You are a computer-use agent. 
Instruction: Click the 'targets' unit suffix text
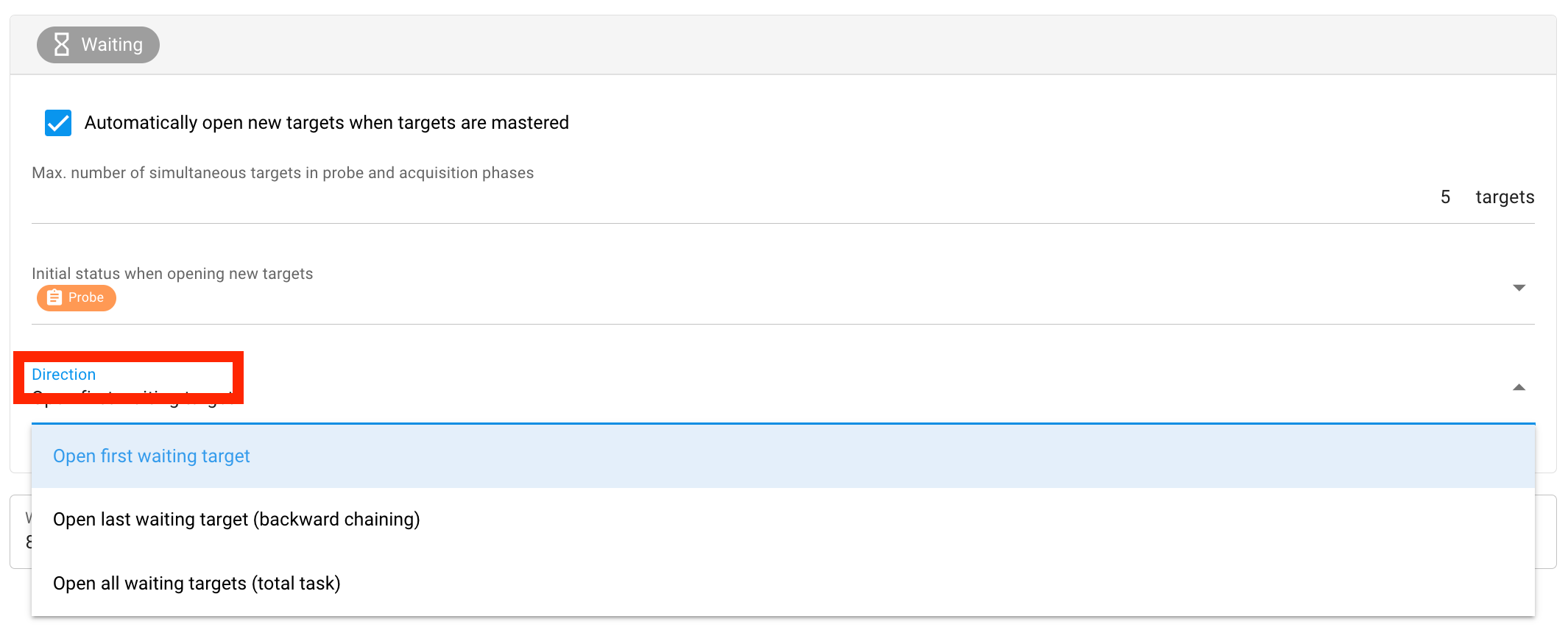tap(1505, 197)
